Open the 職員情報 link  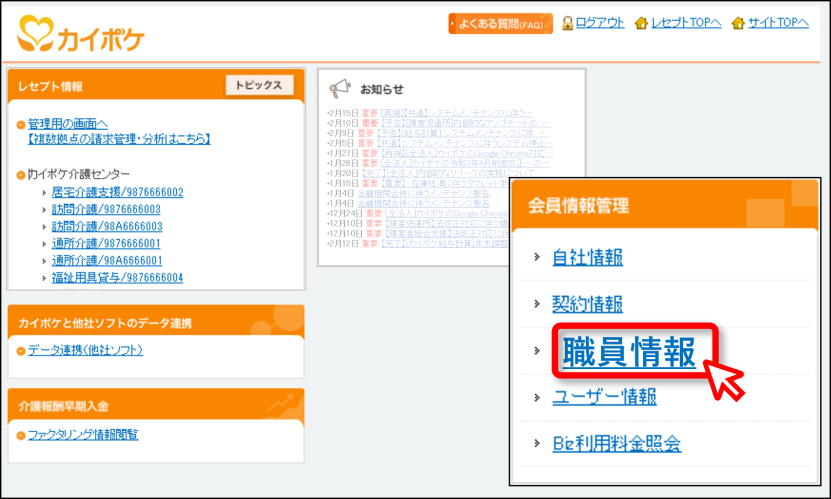(629, 352)
